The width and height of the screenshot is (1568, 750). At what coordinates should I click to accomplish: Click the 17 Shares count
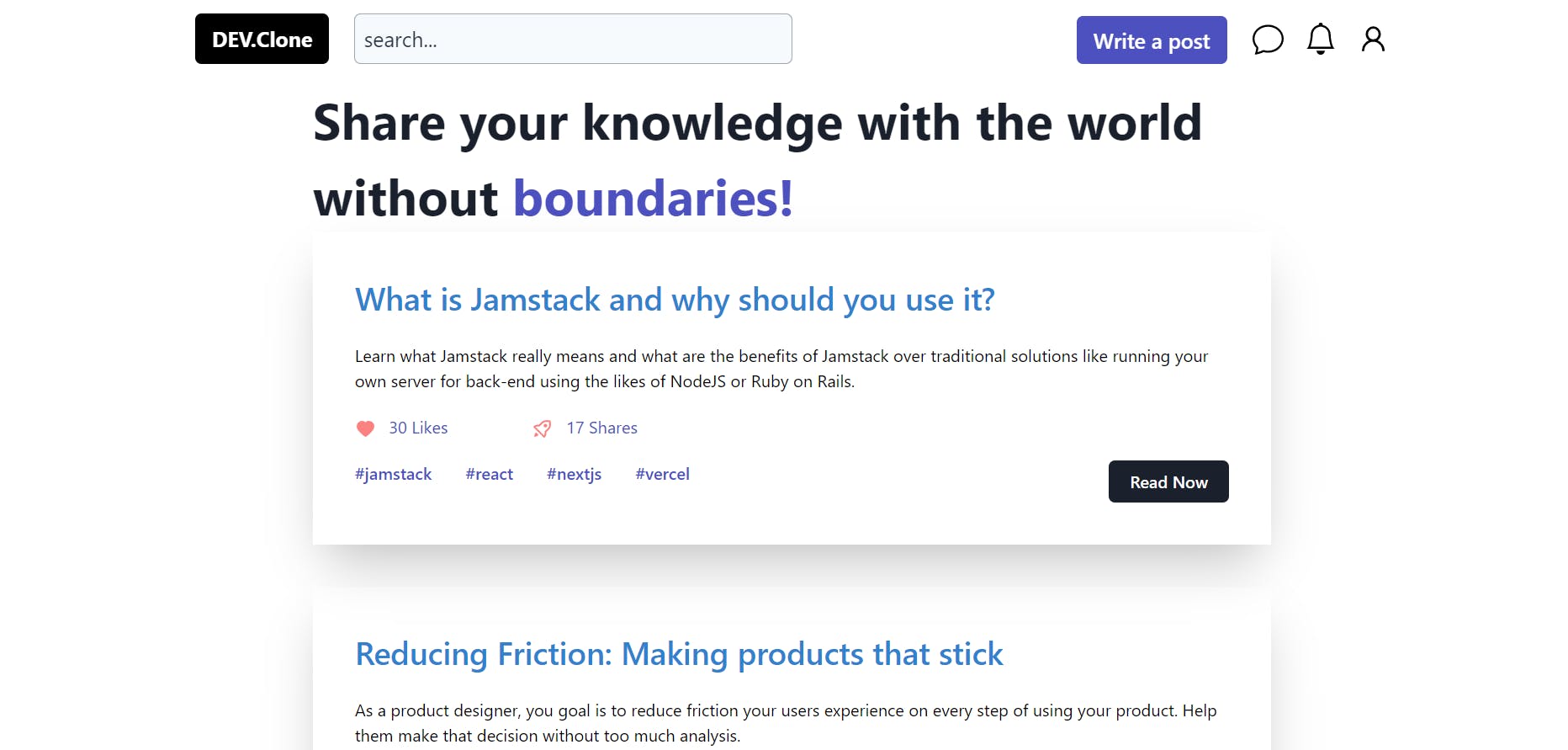coord(602,428)
